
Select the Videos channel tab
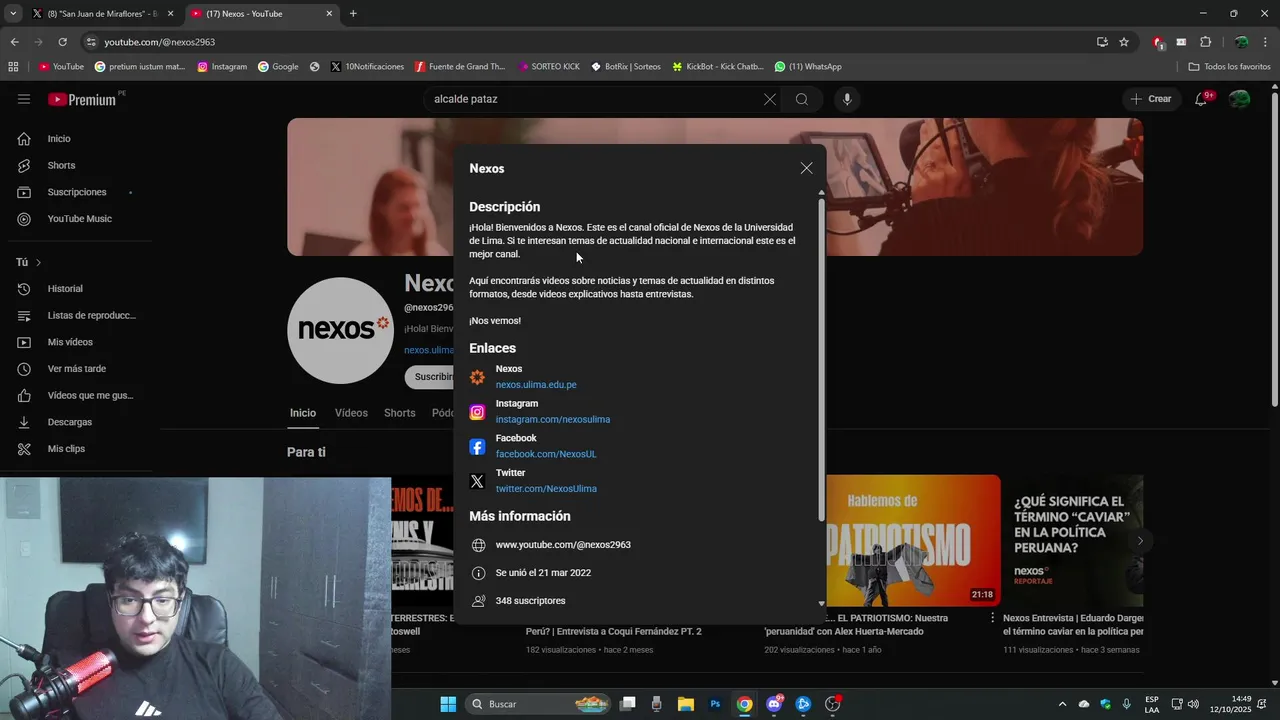pyautogui.click(x=351, y=413)
